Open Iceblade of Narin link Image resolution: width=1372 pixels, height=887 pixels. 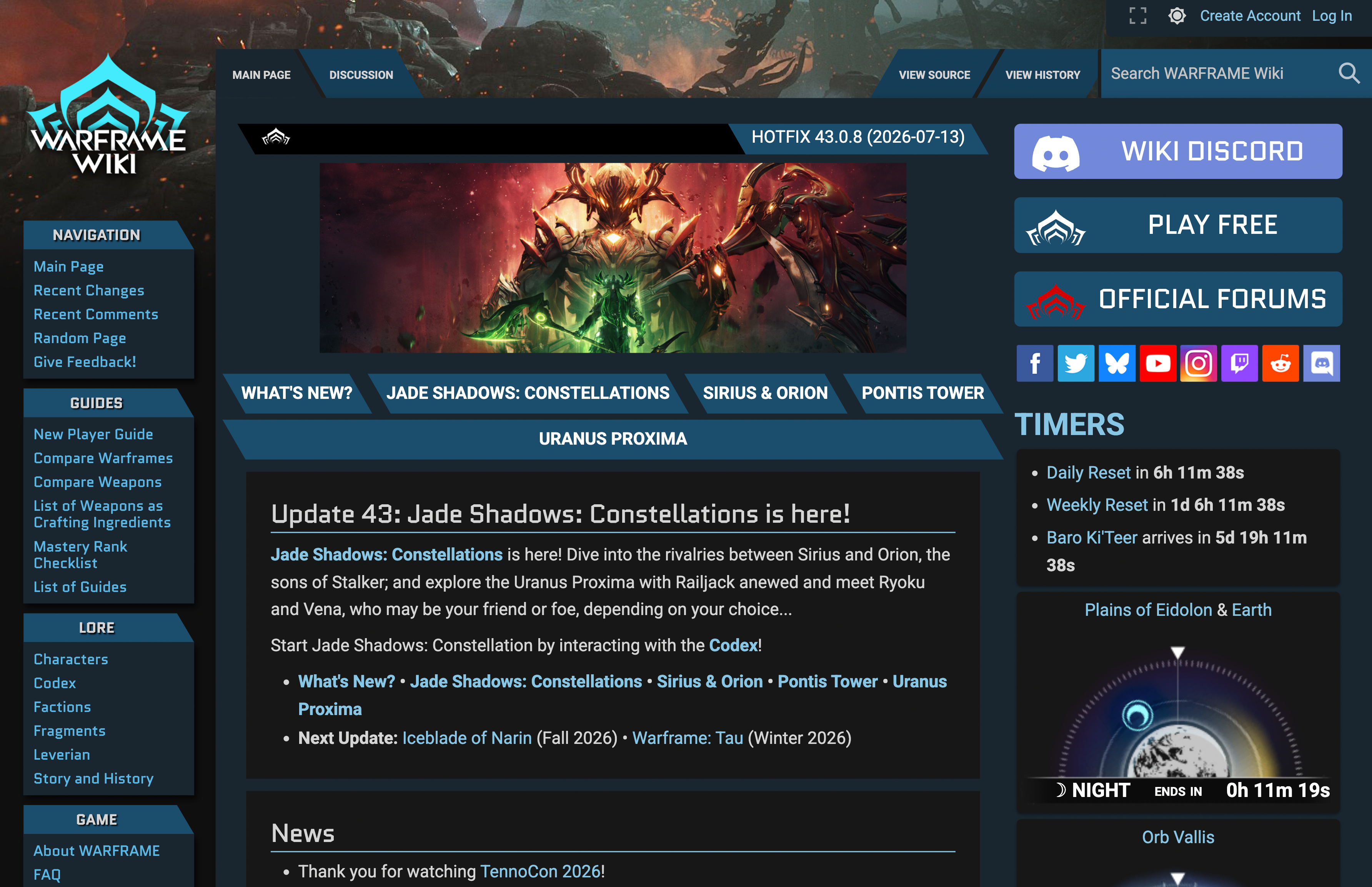coord(467,739)
